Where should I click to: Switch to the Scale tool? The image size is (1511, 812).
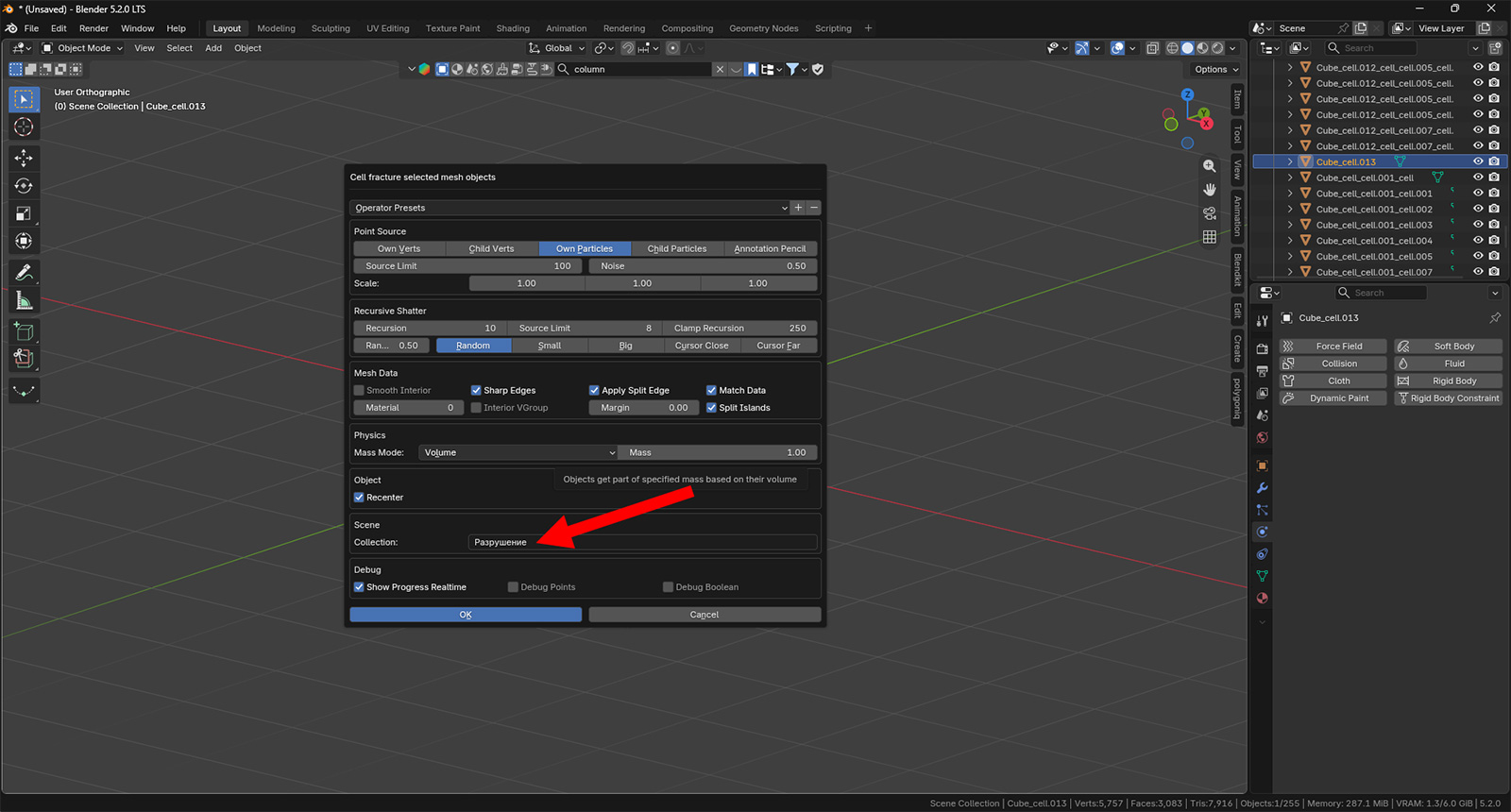click(x=24, y=214)
